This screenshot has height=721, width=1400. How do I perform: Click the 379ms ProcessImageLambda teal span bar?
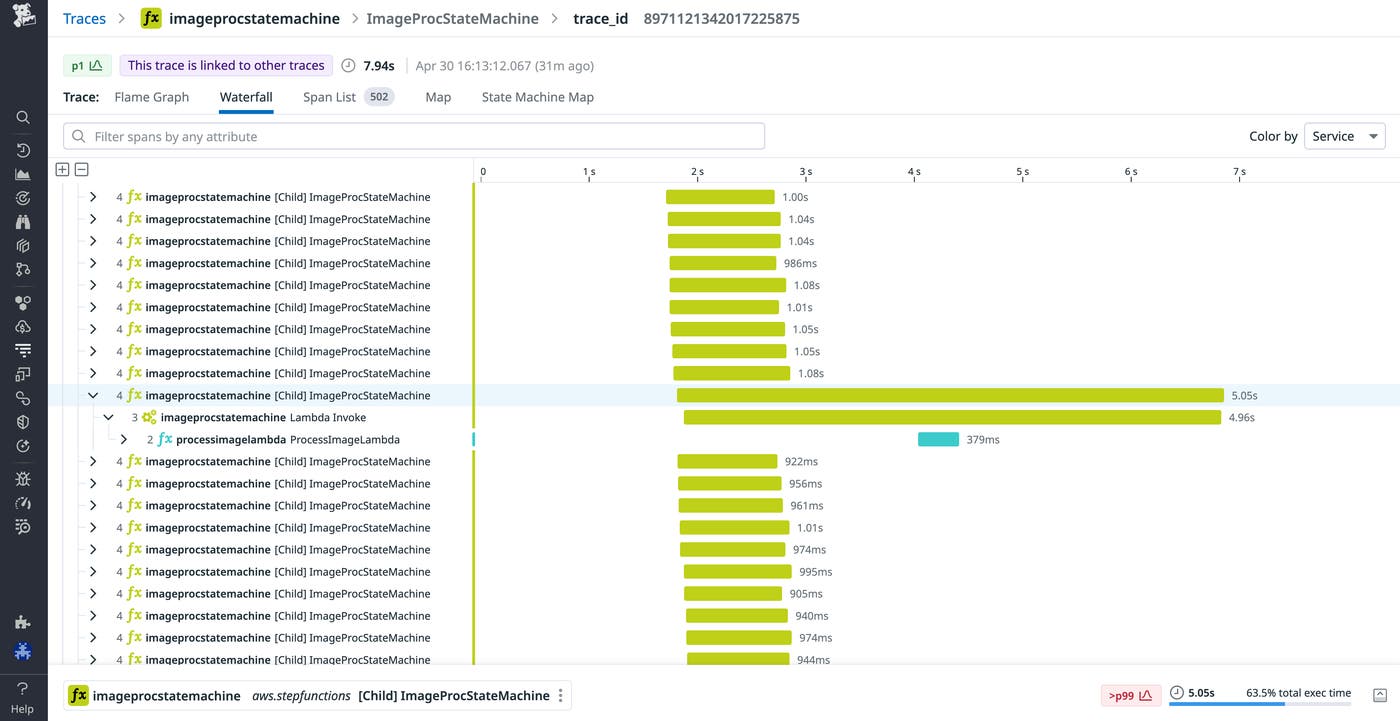pos(938,439)
